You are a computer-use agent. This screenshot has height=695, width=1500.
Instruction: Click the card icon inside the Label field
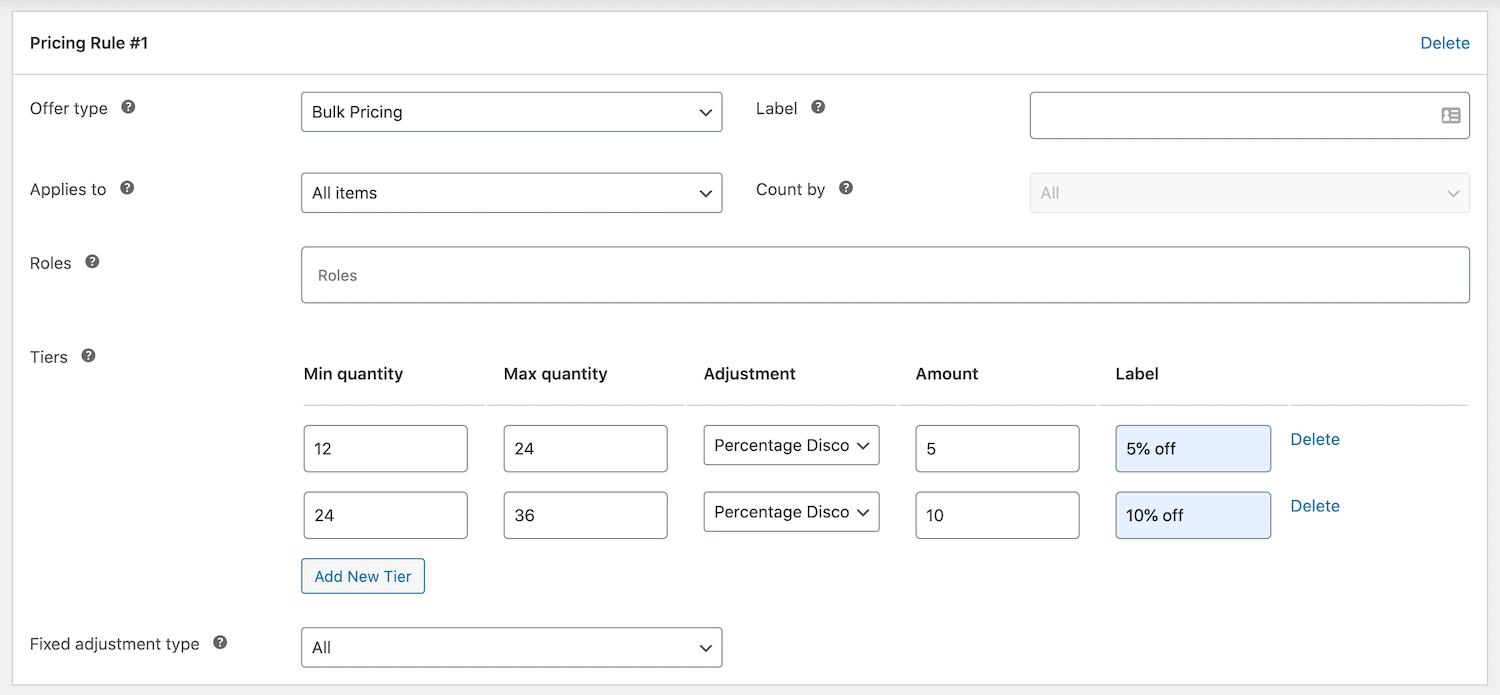(1451, 115)
